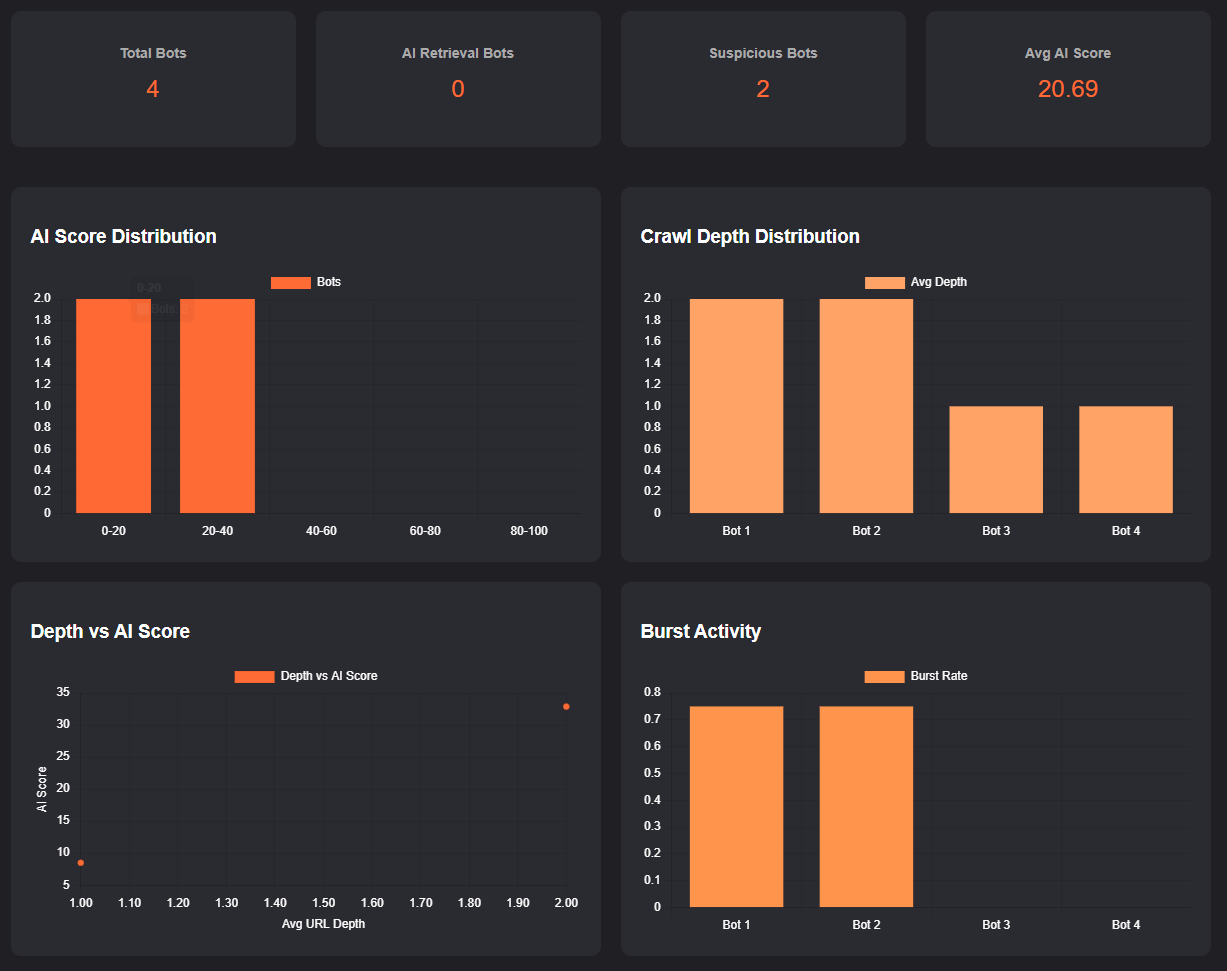Click the Avg AI Score card
The image size is (1227, 971).
pyautogui.click(x=1067, y=79)
